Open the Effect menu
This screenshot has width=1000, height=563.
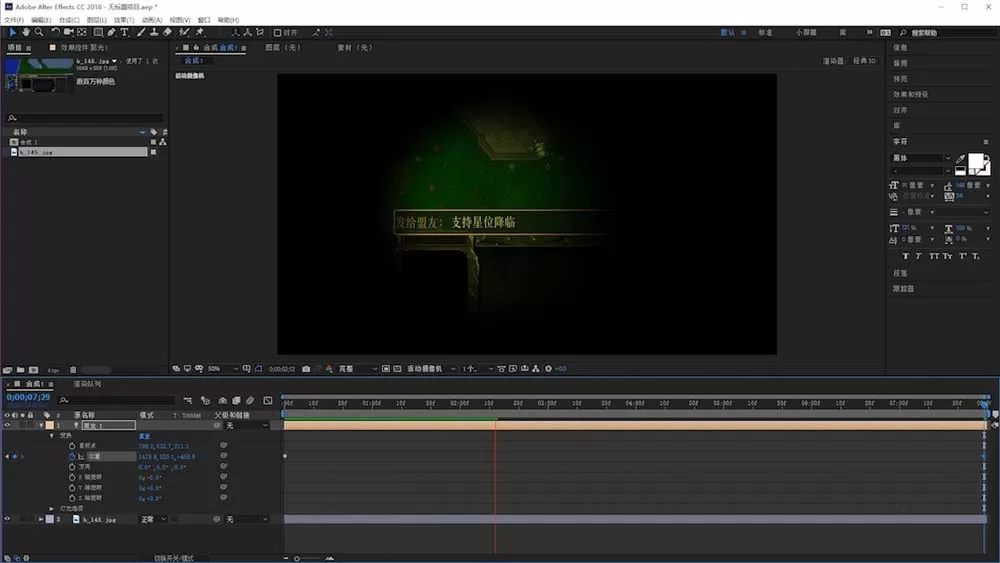(x=124, y=20)
